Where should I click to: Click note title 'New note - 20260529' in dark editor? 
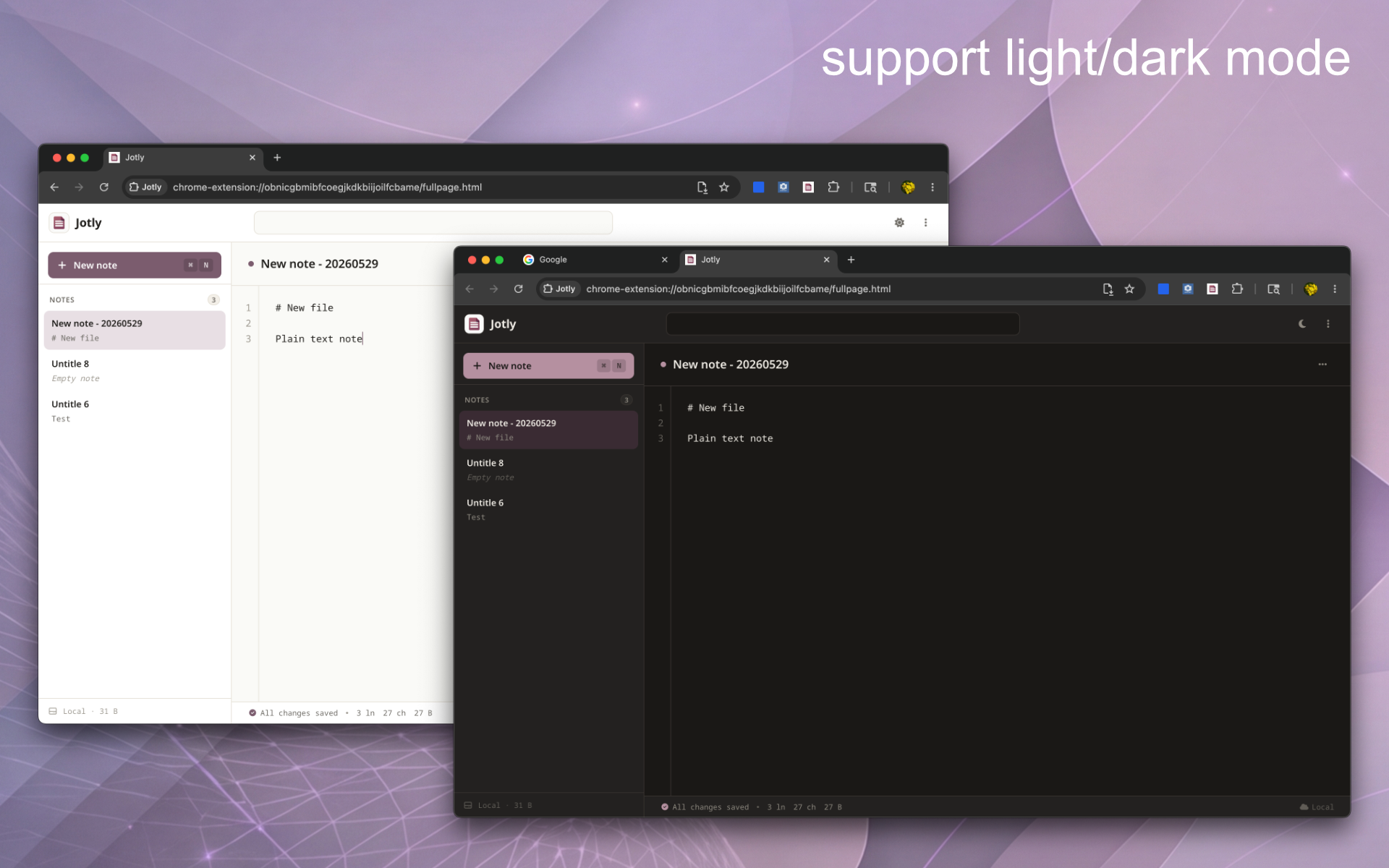tap(731, 365)
